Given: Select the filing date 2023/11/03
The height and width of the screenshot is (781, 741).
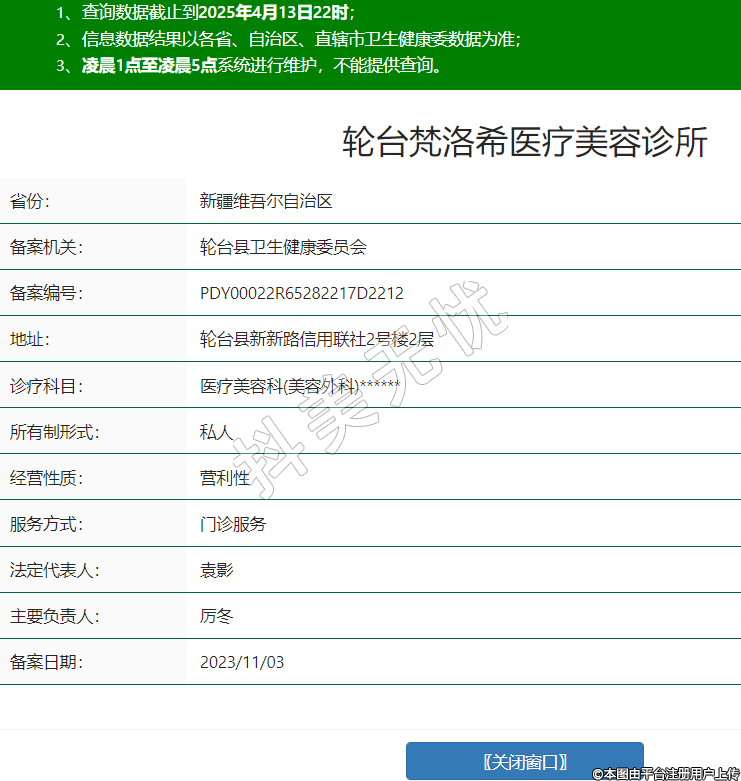Looking at the screenshot, I should [242, 662].
